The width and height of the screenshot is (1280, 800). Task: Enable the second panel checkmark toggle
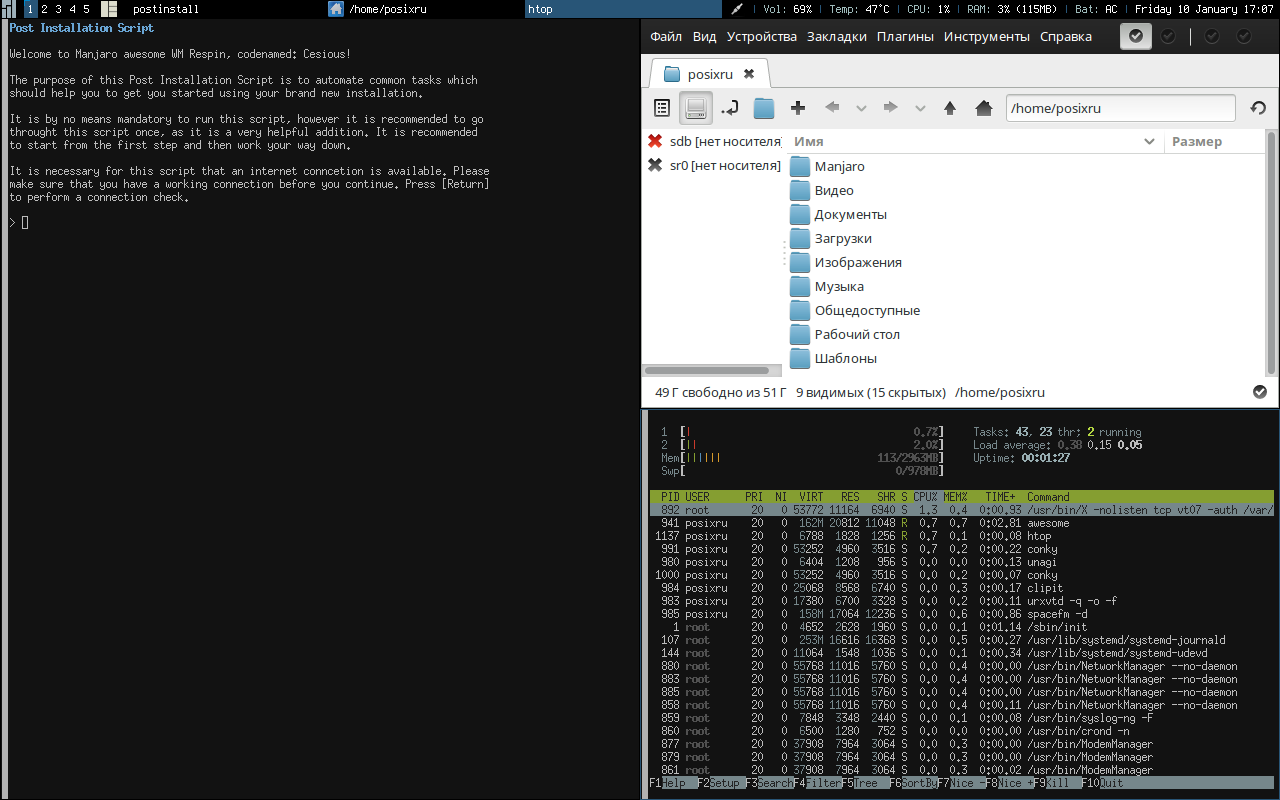[1168, 37]
